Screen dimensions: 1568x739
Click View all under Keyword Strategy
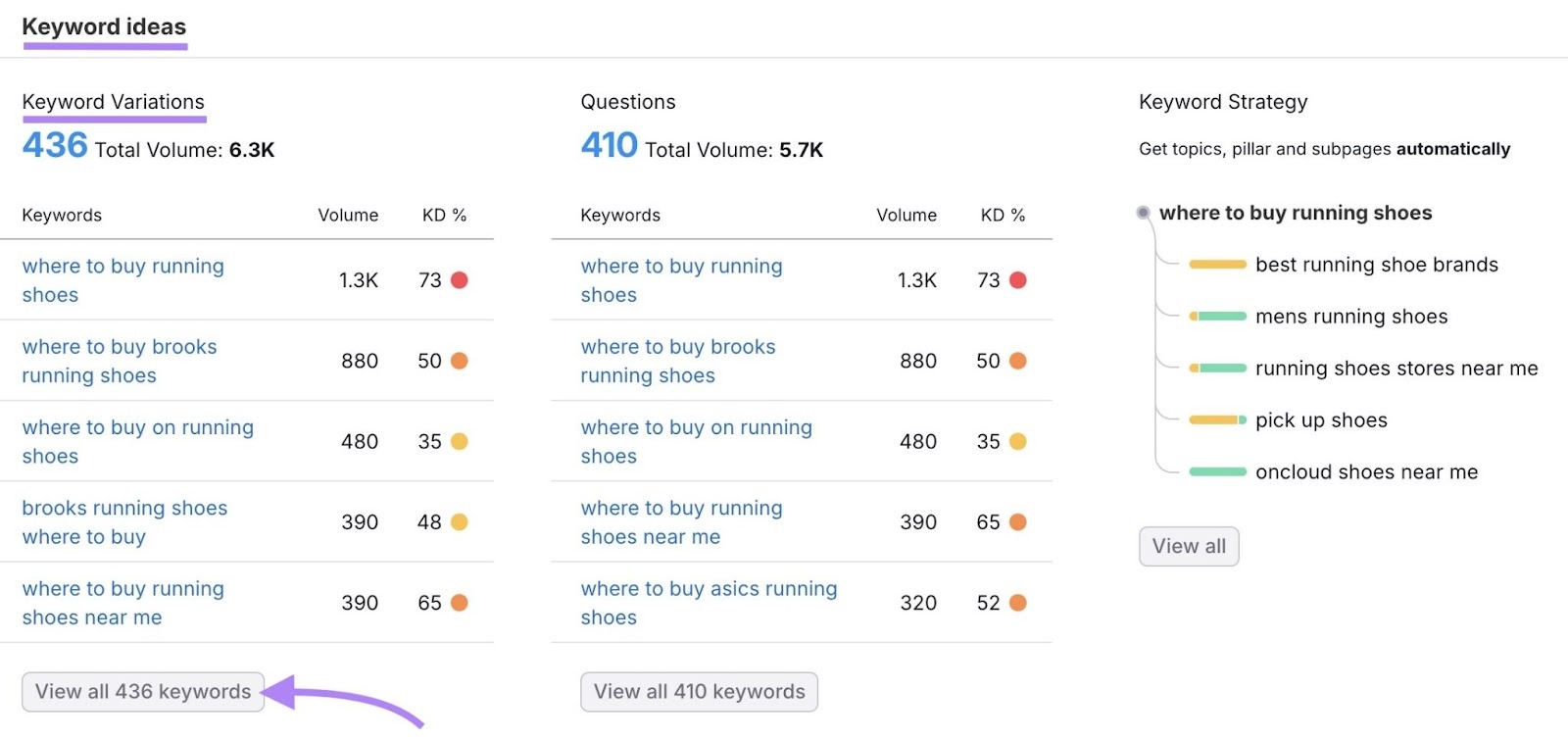pos(1189,547)
